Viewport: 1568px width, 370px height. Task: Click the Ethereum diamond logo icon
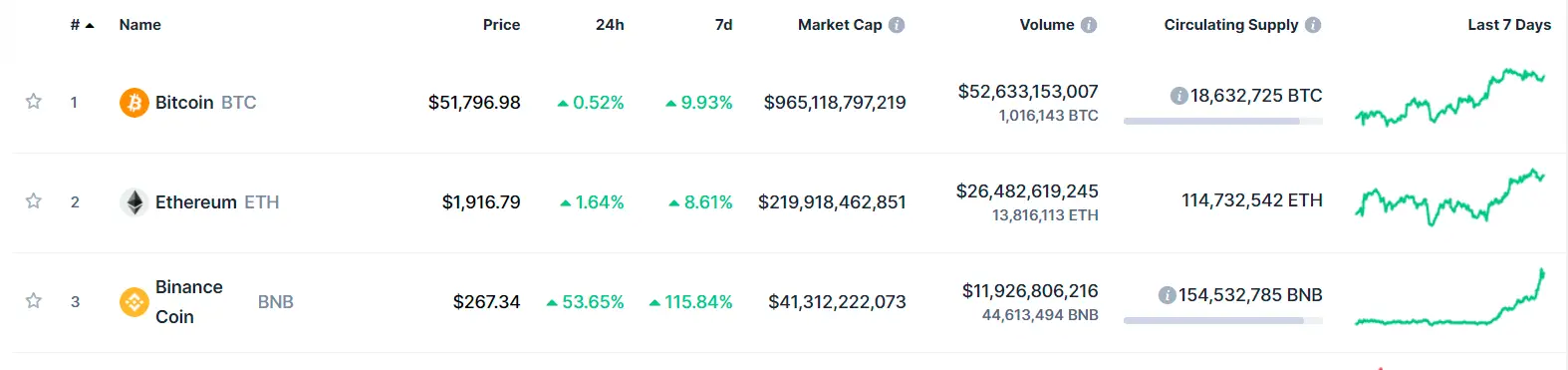[134, 201]
